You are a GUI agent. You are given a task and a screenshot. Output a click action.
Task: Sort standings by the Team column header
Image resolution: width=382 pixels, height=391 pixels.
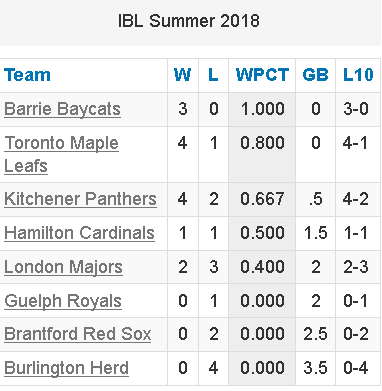[x=27, y=75]
